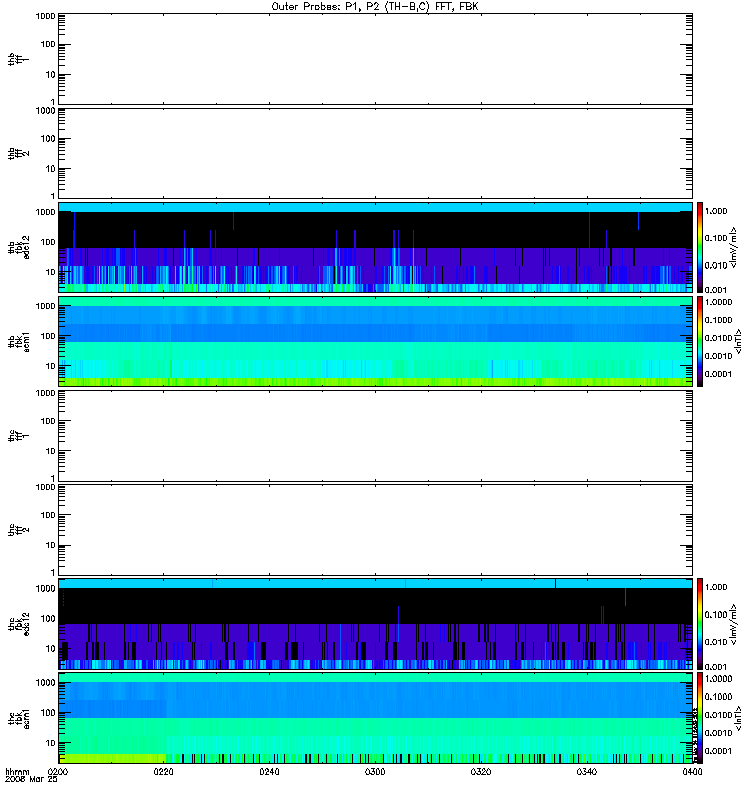Click the '100' tick of thb fbk scm1 axis

pos(48,336)
